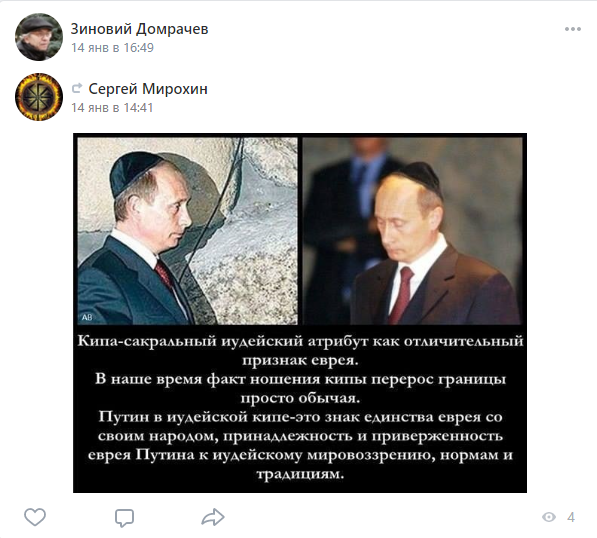Click the eye views icon
The width and height of the screenshot is (597, 538).
click(549, 517)
